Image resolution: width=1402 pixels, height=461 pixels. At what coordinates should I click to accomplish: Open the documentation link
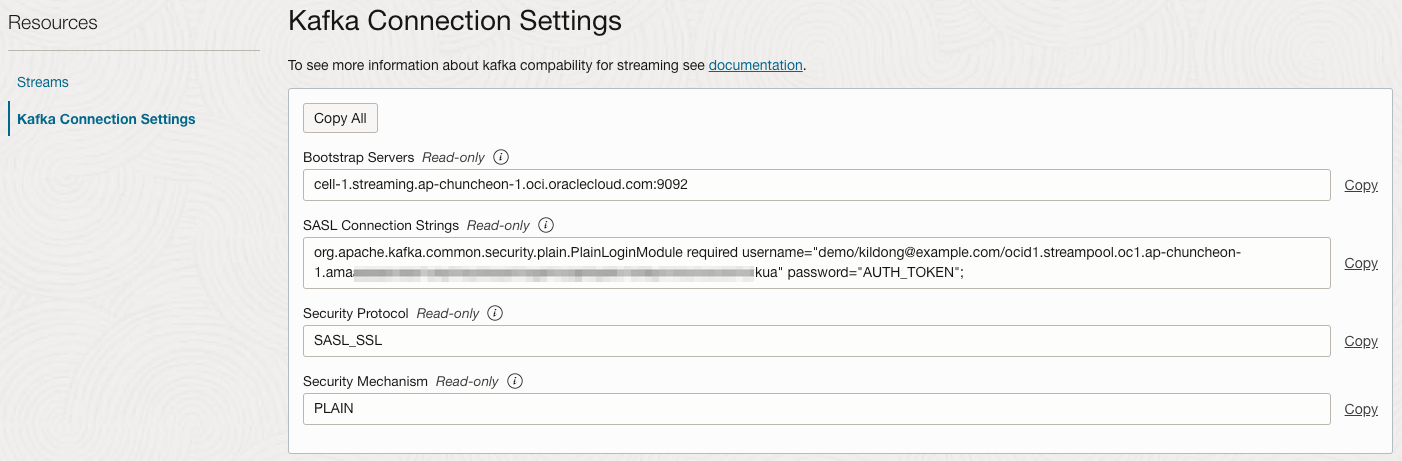(x=755, y=65)
